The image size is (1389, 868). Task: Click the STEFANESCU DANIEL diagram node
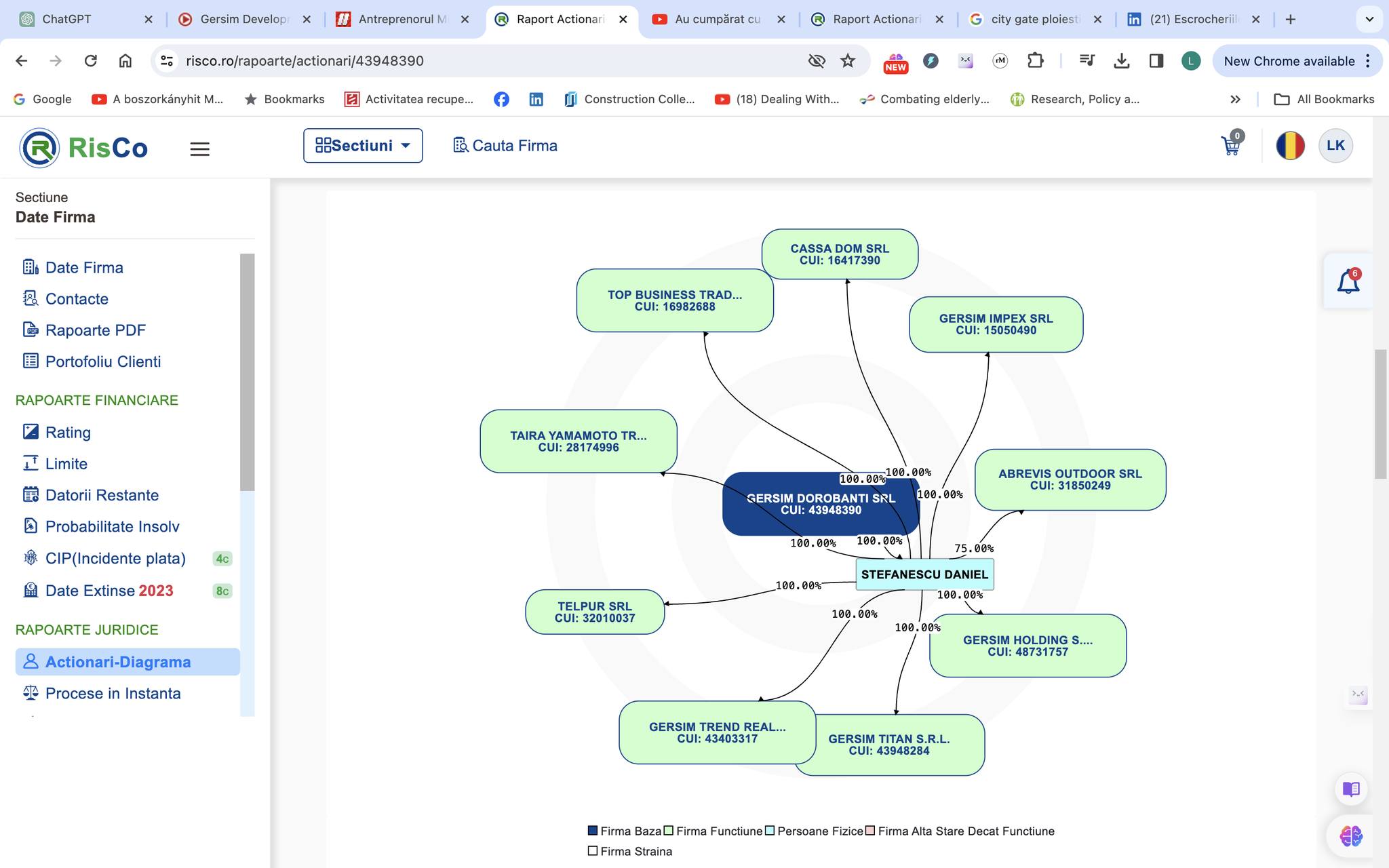(924, 574)
